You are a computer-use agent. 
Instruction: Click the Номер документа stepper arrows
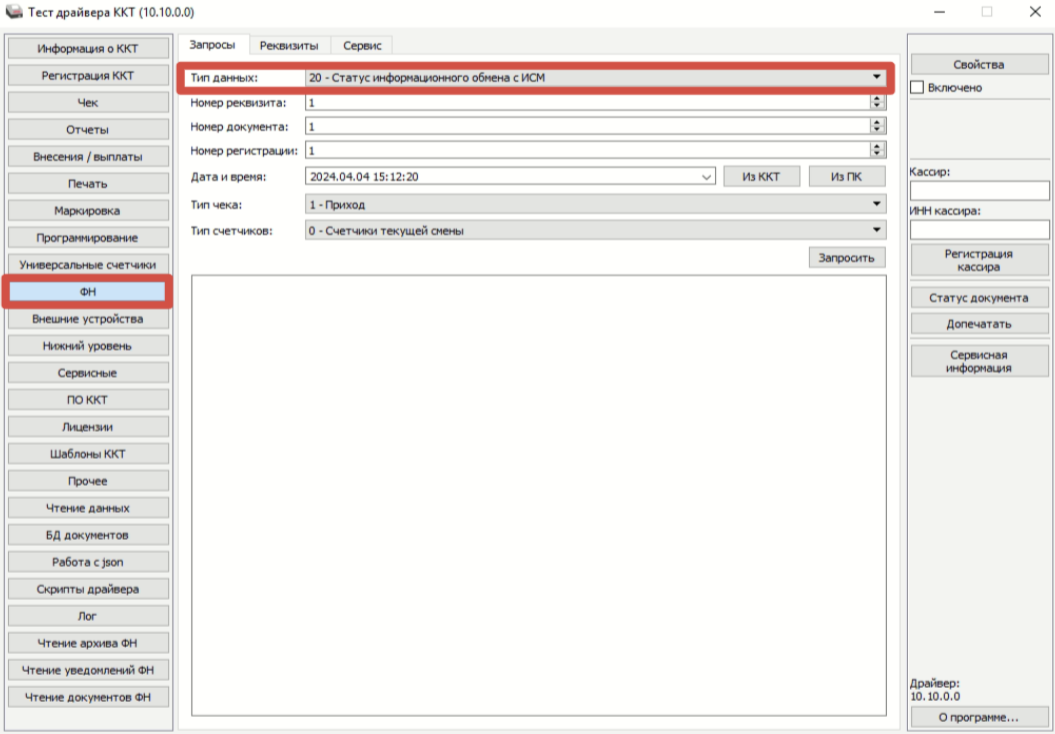(878, 126)
